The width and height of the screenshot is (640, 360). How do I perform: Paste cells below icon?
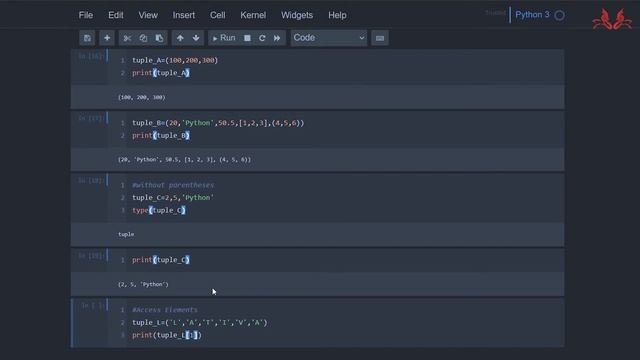pos(159,38)
